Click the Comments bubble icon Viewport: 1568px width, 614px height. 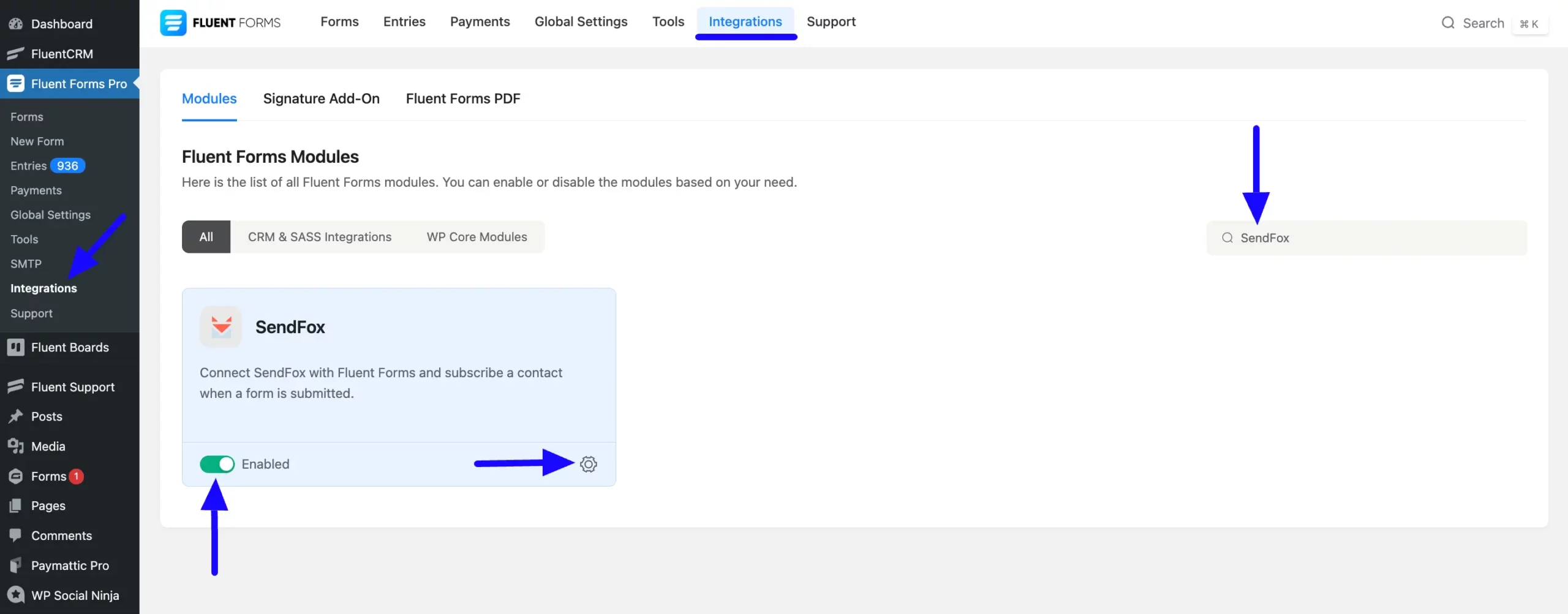(x=16, y=535)
